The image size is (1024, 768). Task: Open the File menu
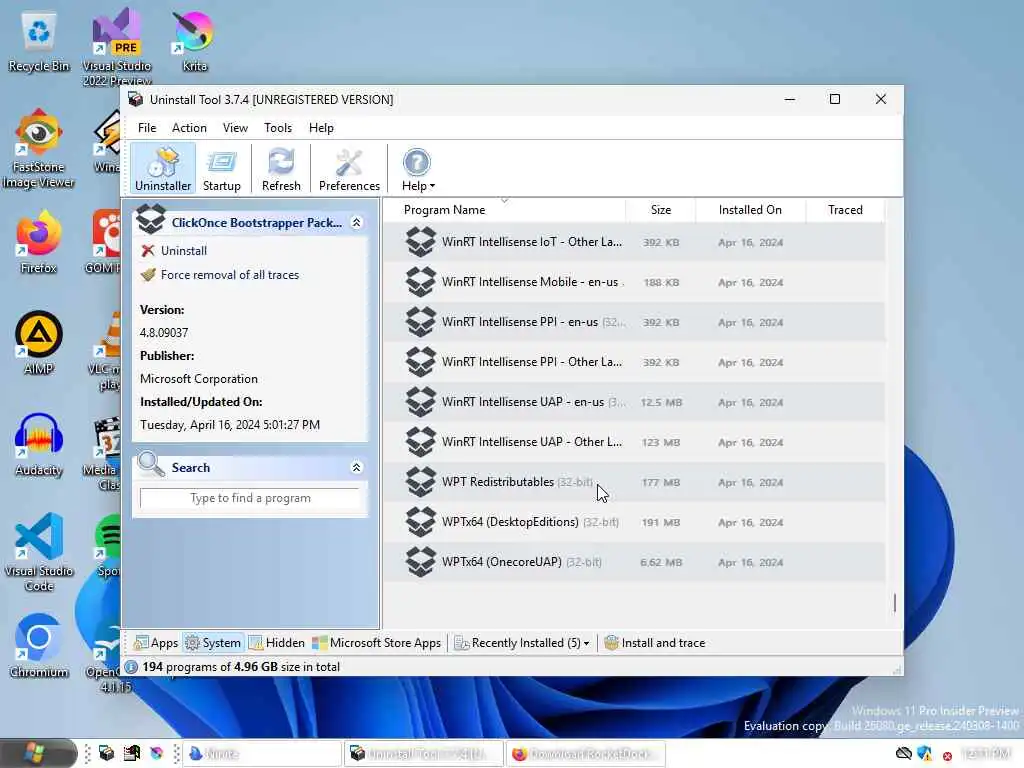147,128
